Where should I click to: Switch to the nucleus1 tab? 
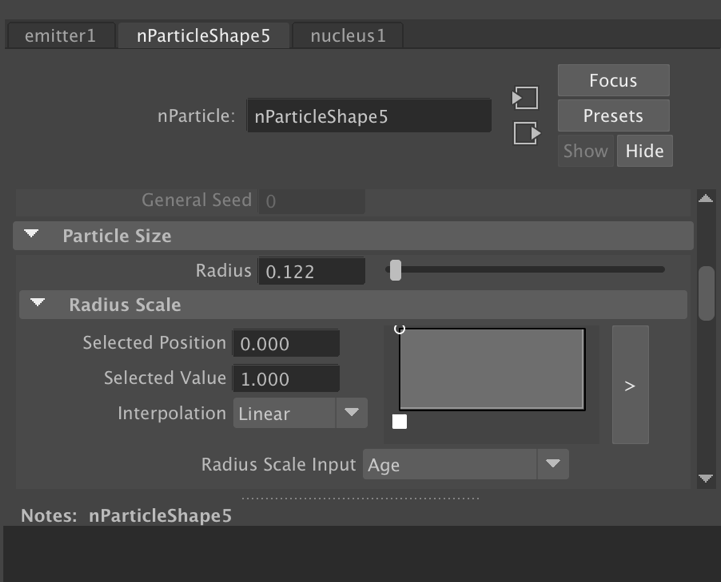tap(348, 35)
